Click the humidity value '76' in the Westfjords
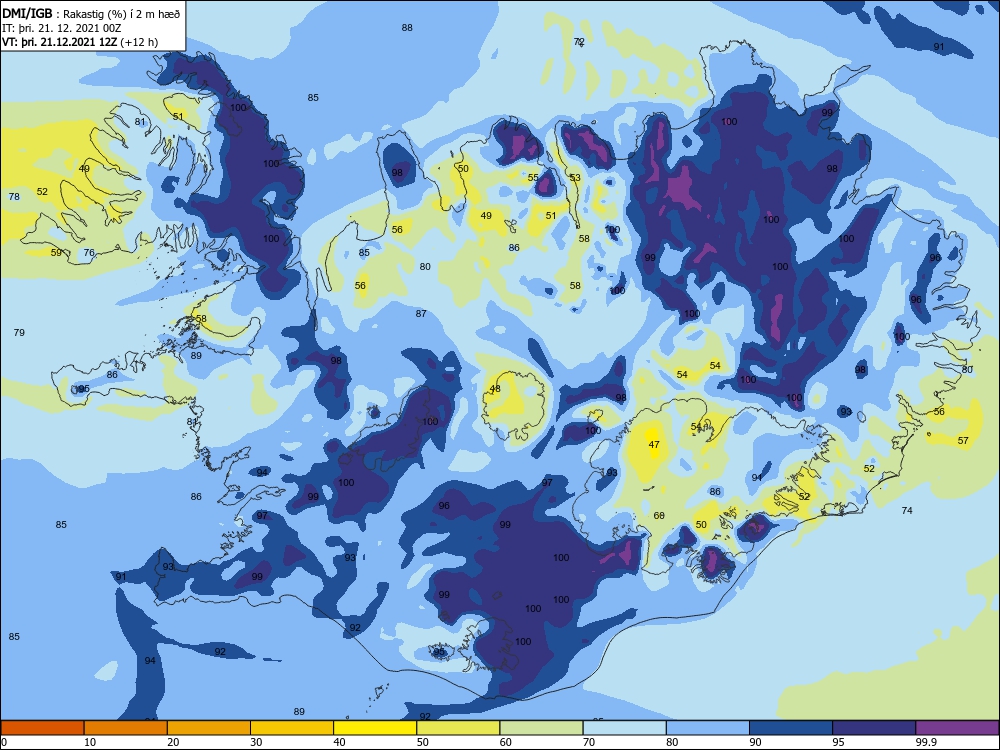The height and width of the screenshot is (750, 1000). (89, 253)
